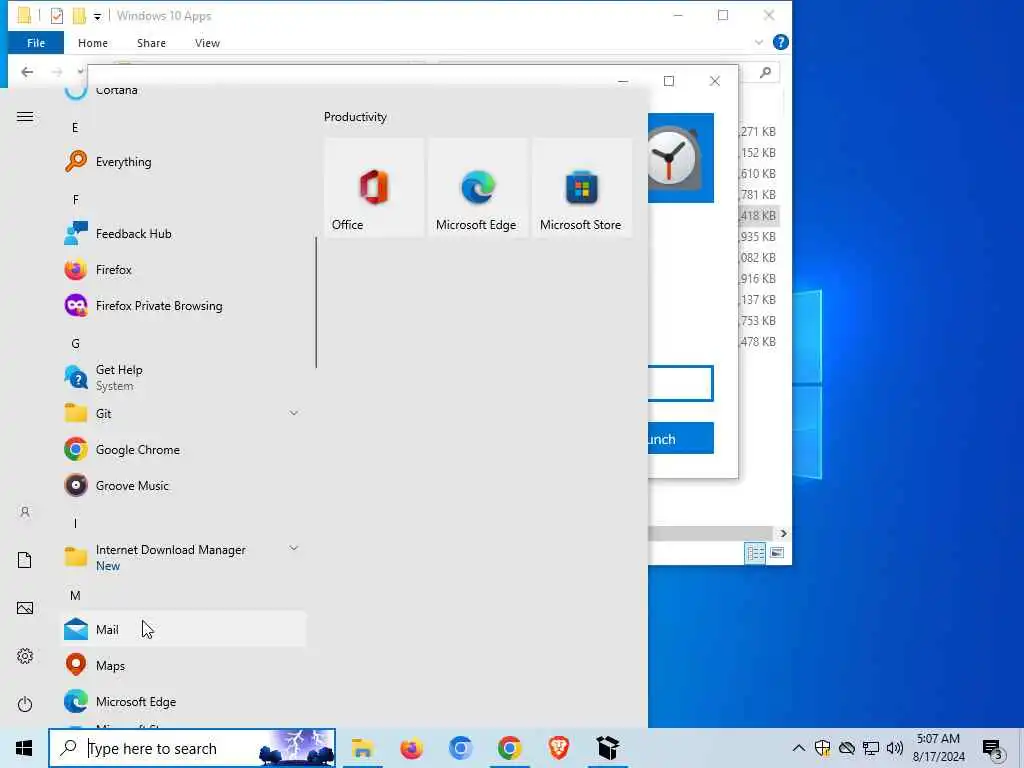The width and height of the screenshot is (1024, 768).
Task: Click the clock app thumbnail in dialog
Action: [x=680, y=158]
